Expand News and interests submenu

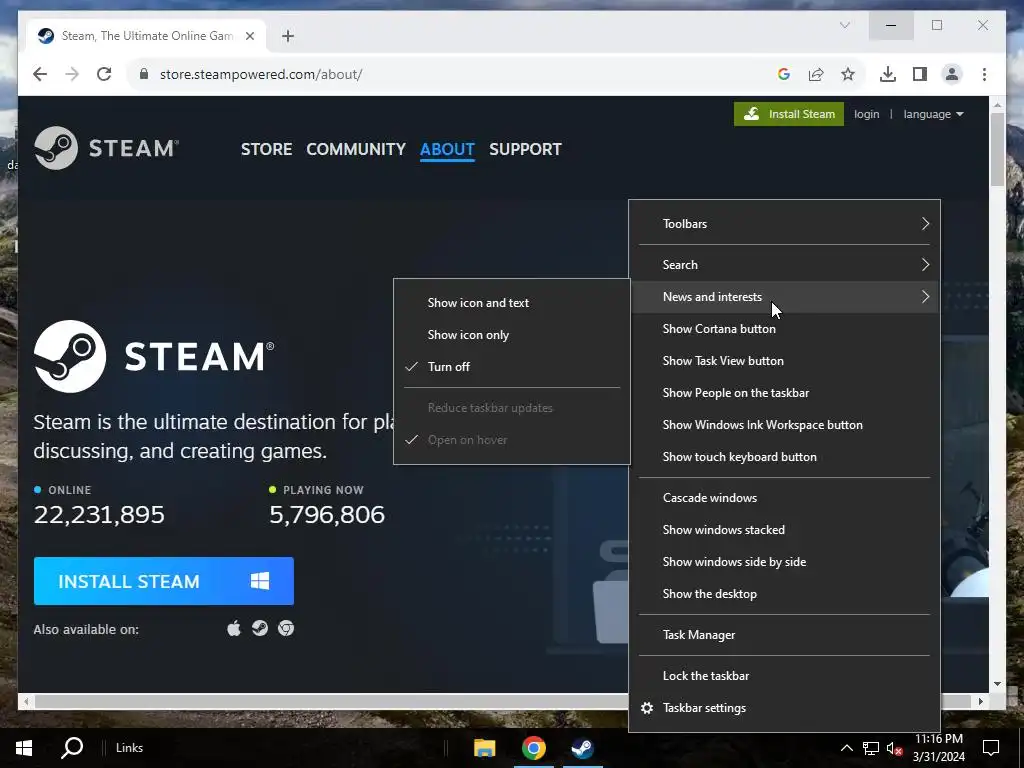[x=784, y=296]
